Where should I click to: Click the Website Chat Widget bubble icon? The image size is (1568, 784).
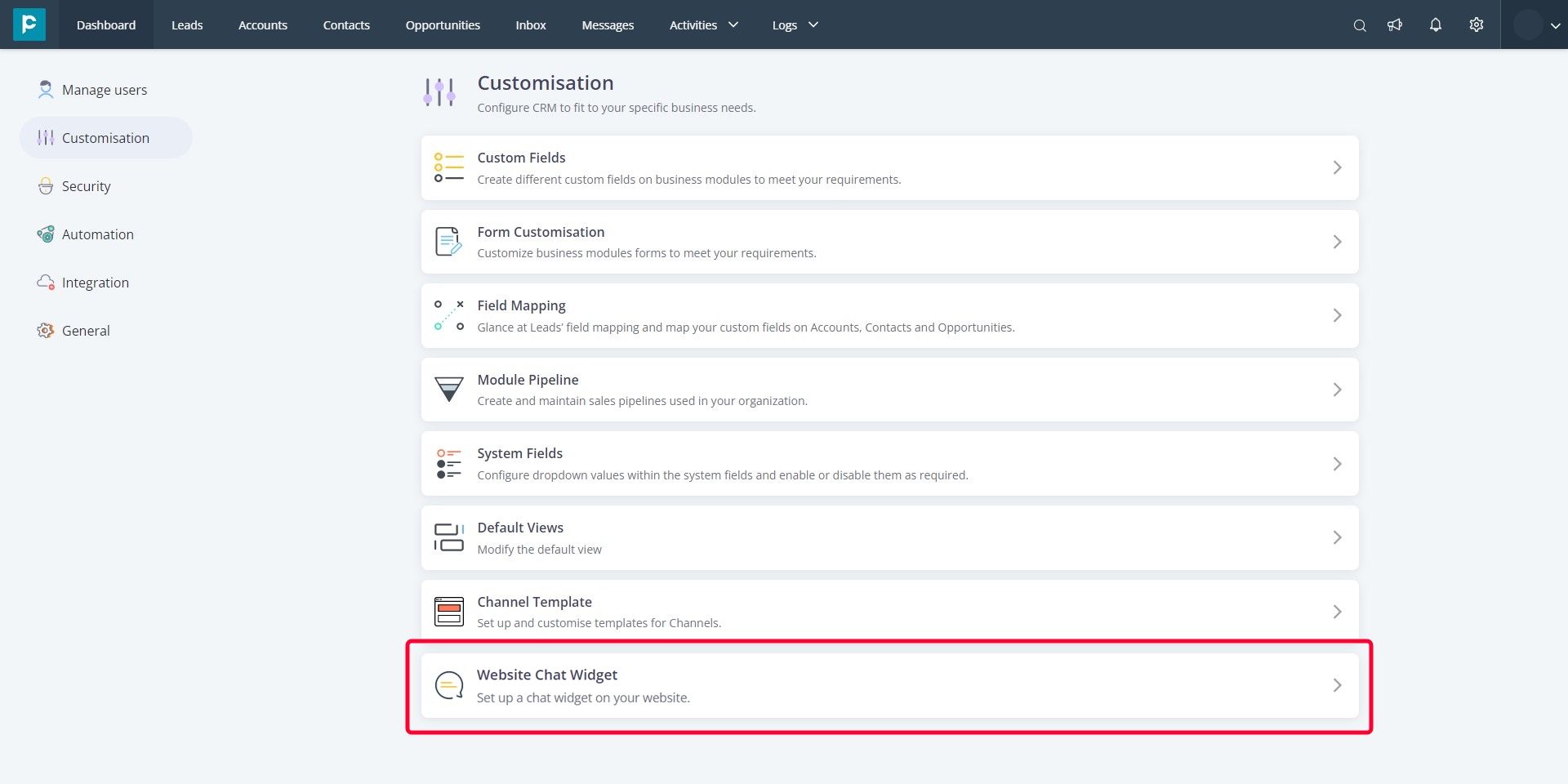click(x=449, y=685)
